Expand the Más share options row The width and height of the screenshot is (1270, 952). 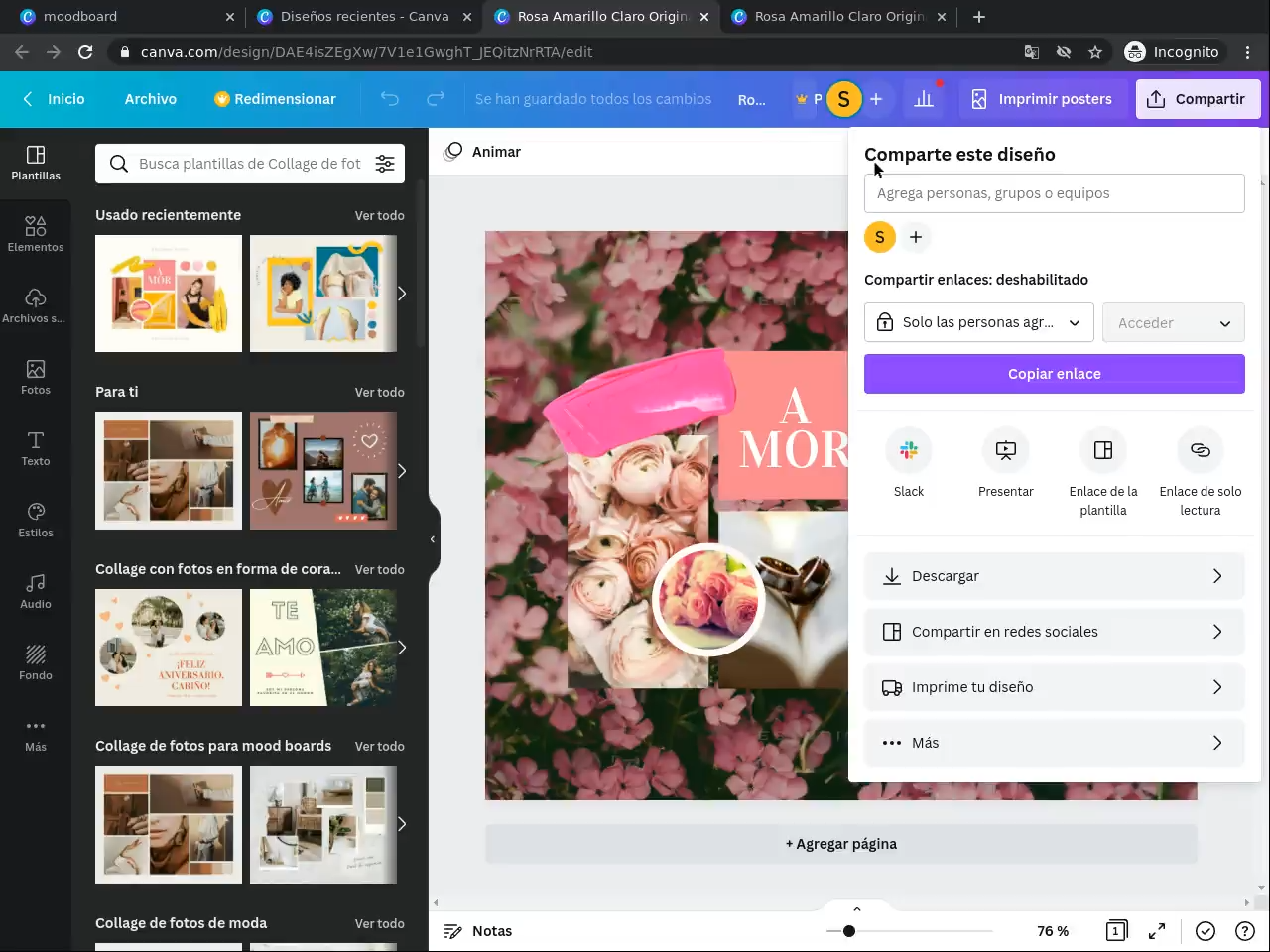1055,743
